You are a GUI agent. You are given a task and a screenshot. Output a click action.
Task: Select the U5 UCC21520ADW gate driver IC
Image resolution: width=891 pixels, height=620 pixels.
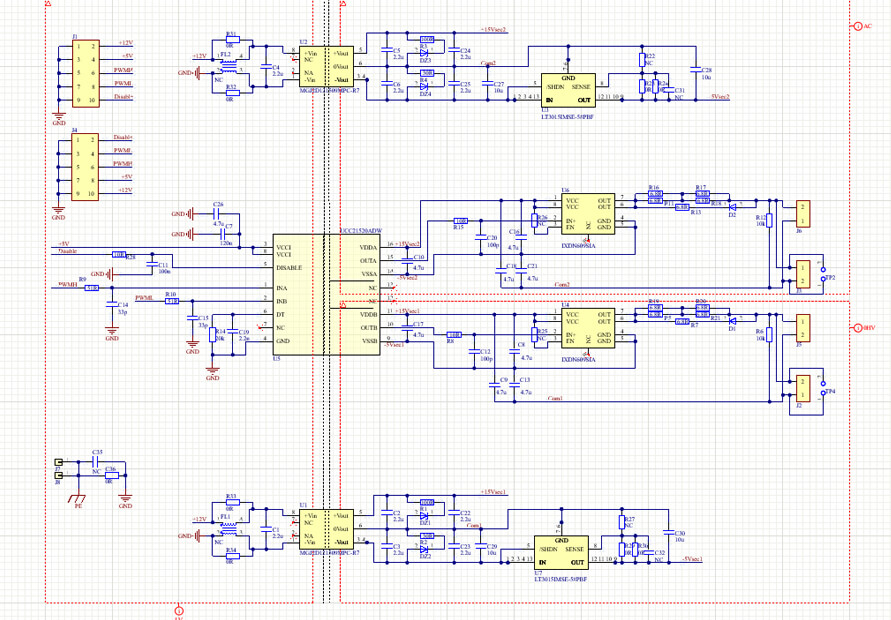326,295
